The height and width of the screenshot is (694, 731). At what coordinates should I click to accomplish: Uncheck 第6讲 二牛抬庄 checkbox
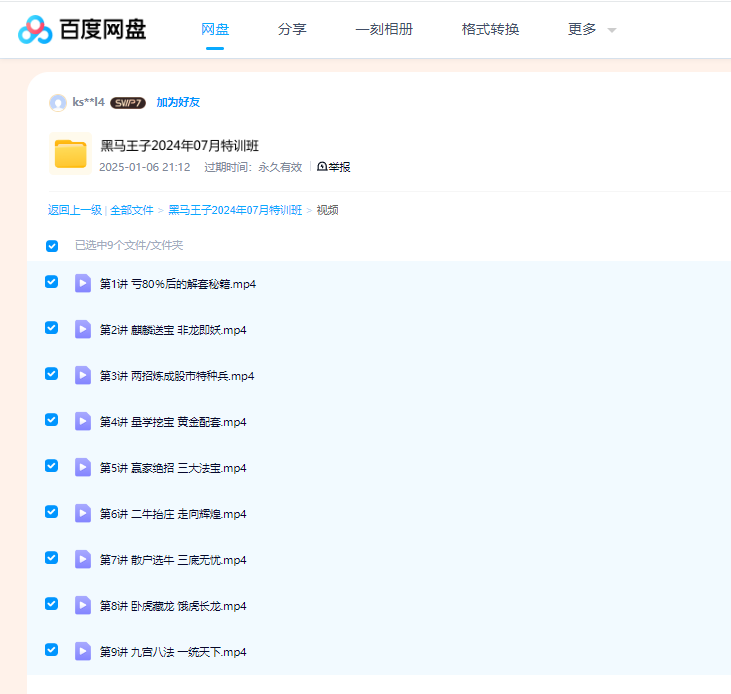click(x=51, y=512)
